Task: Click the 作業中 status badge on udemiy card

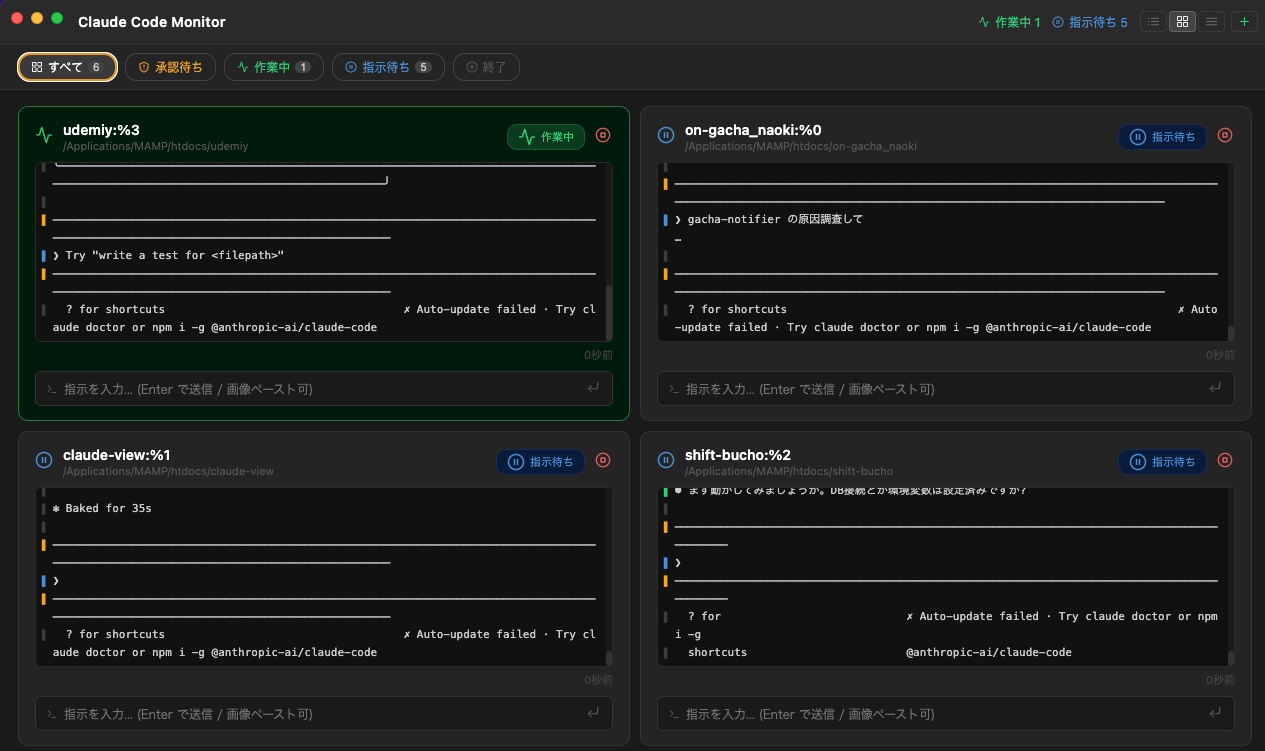Action: click(546, 137)
